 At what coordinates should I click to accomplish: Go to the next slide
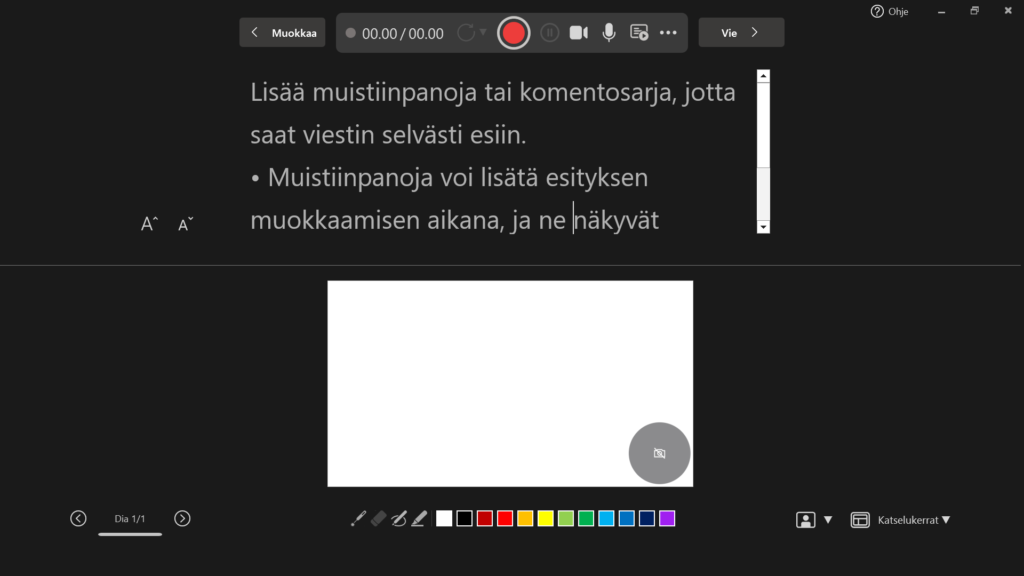click(182, 518)
